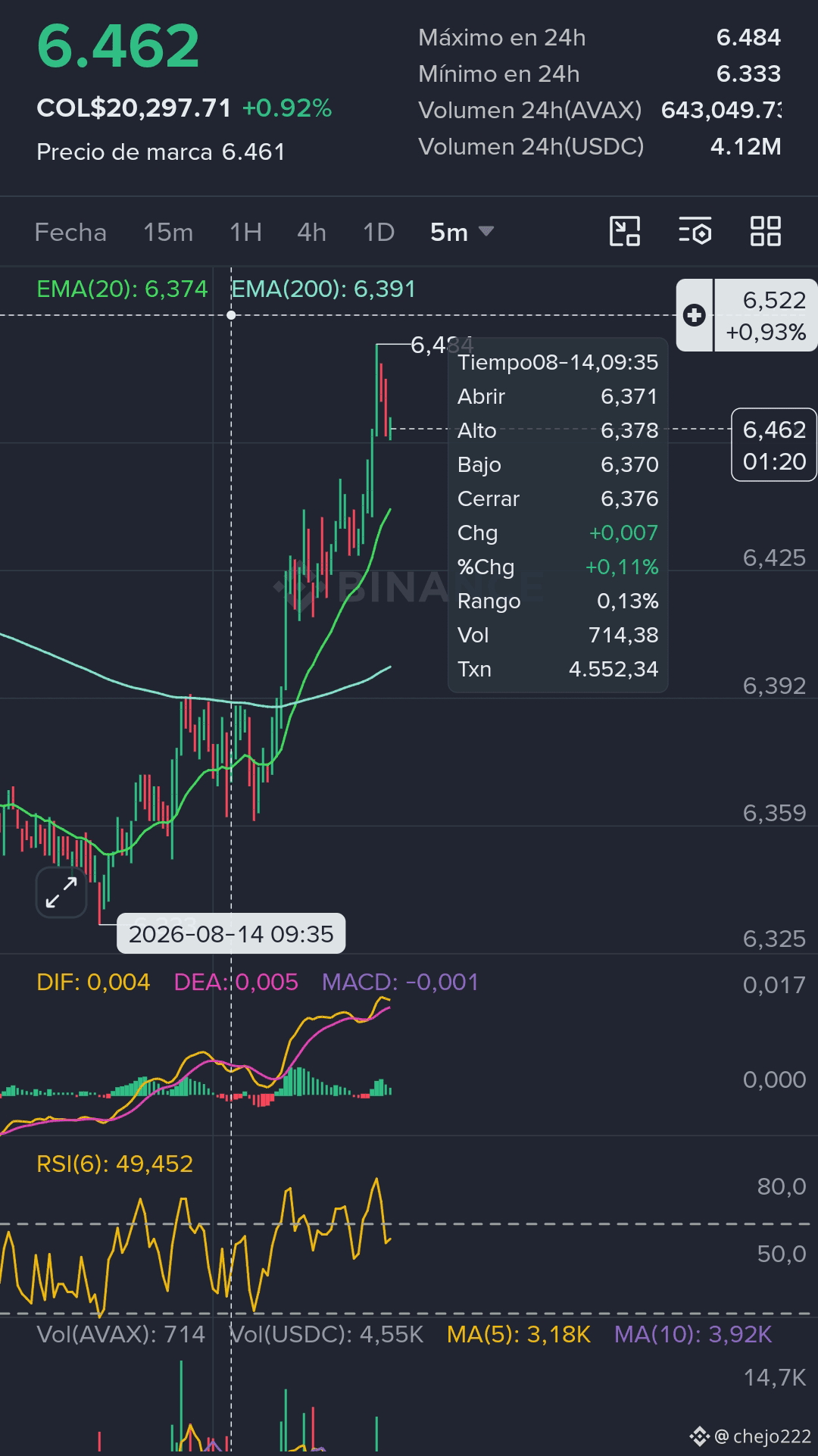Screen dimensions: 818x1456
Task: Tap the 6,359 price axis label
Action: (x=774, y=813)
